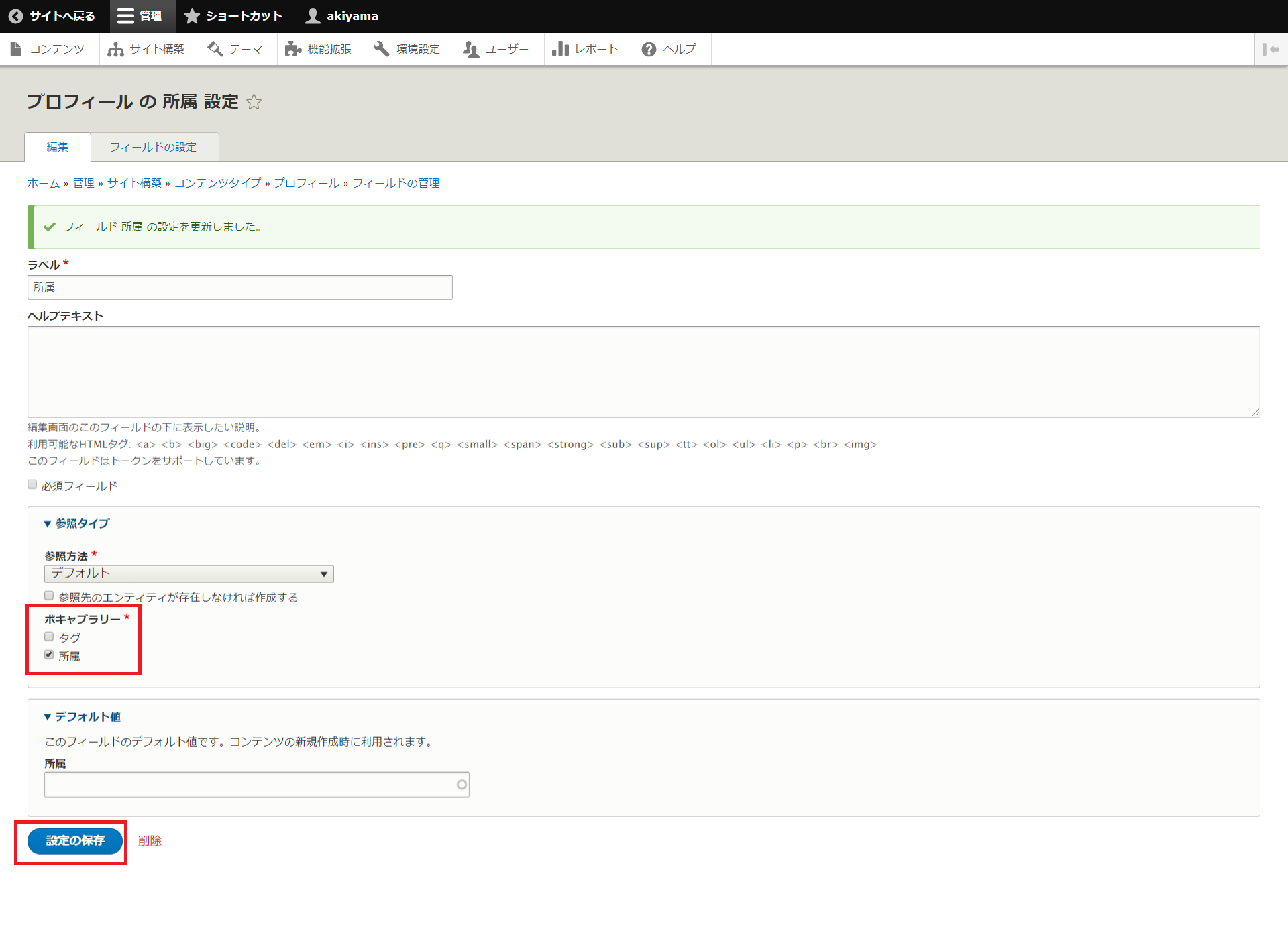1288x933 pixels.
Task: Open the レポート bar chart icon
Action: [x=560, y=49]
